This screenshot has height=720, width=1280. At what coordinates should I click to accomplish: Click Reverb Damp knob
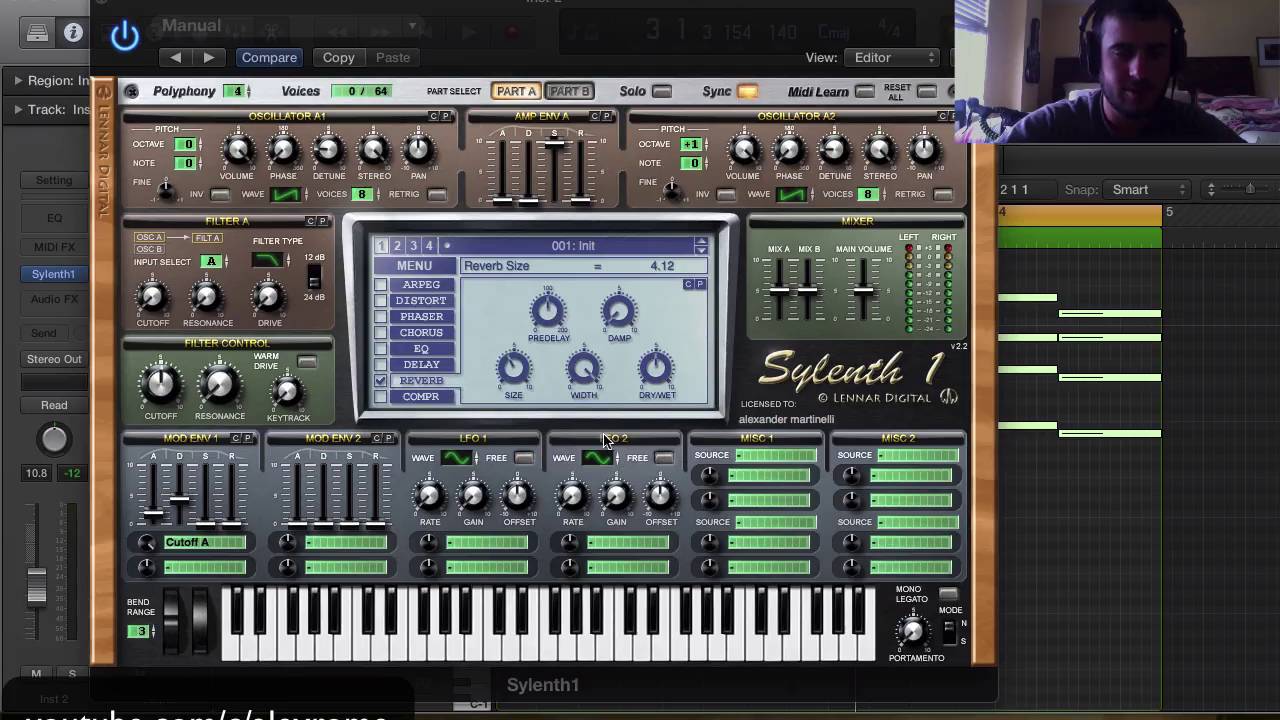click(619, 312)
